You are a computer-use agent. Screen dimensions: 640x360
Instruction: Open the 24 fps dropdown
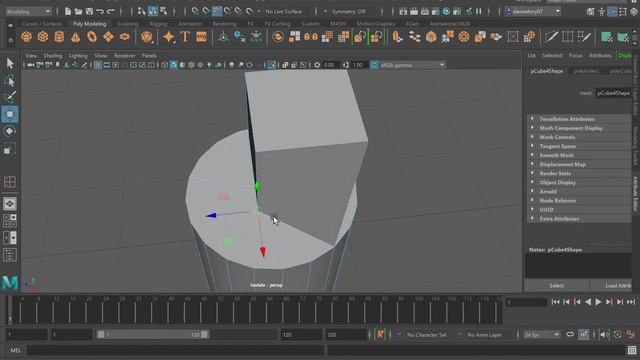click(541, 335)
